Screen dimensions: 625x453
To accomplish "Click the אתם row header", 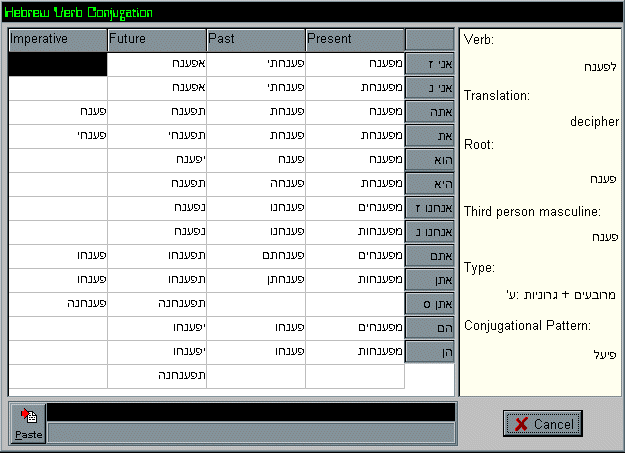I will tap(430, 256).
